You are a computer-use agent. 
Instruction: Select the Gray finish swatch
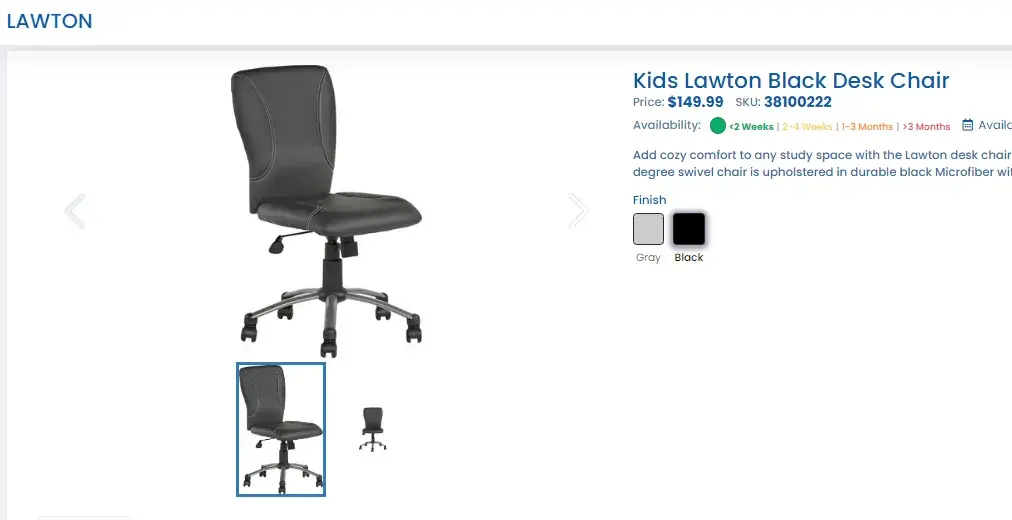(x=648, y=229)
